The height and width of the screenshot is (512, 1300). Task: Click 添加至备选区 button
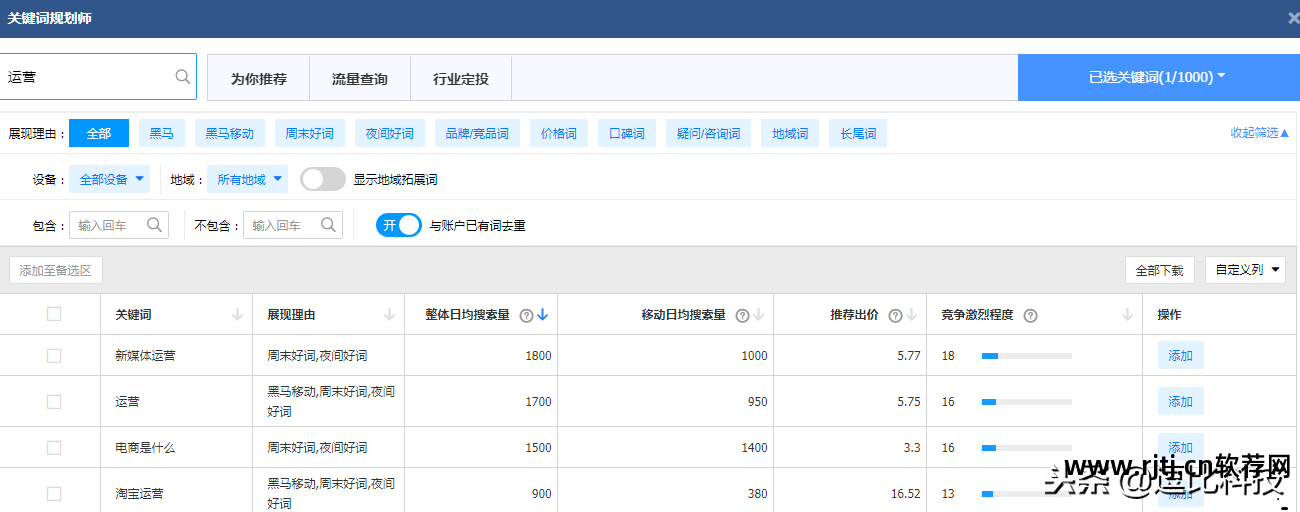pyautogui.click(x=55, y=270)
